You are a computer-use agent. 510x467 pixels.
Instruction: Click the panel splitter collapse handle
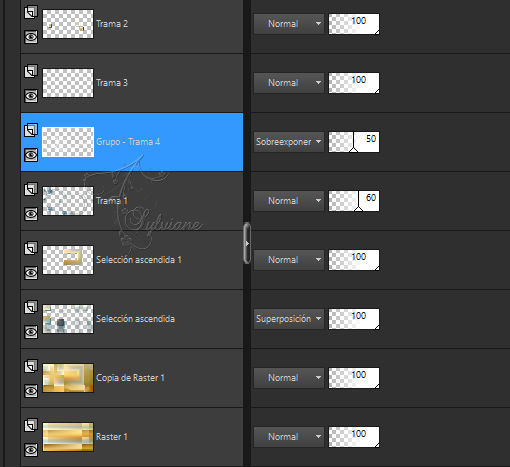247,243
